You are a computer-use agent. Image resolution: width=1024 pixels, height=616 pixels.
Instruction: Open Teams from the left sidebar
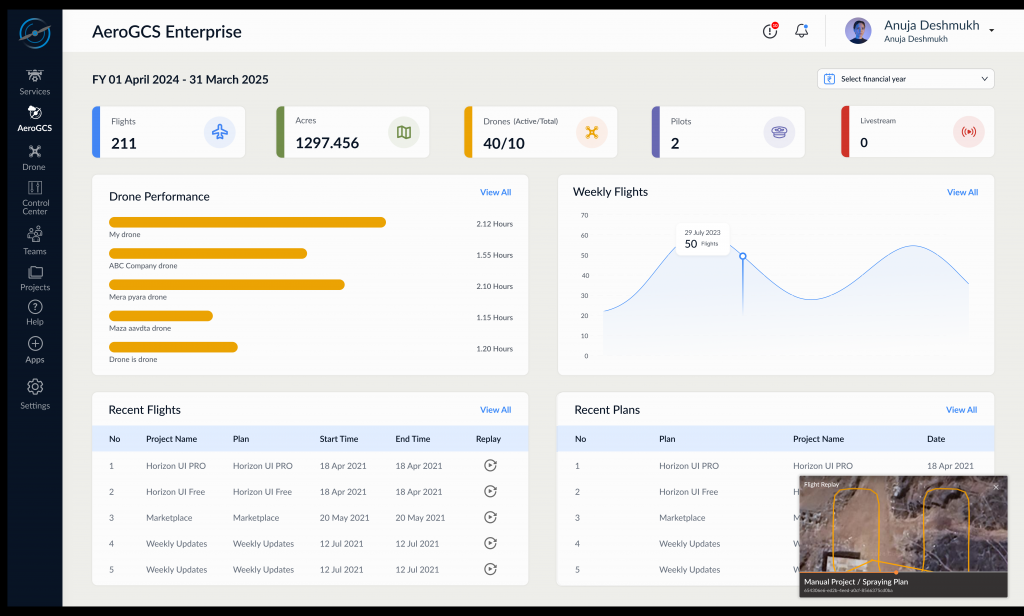(34, 240)
